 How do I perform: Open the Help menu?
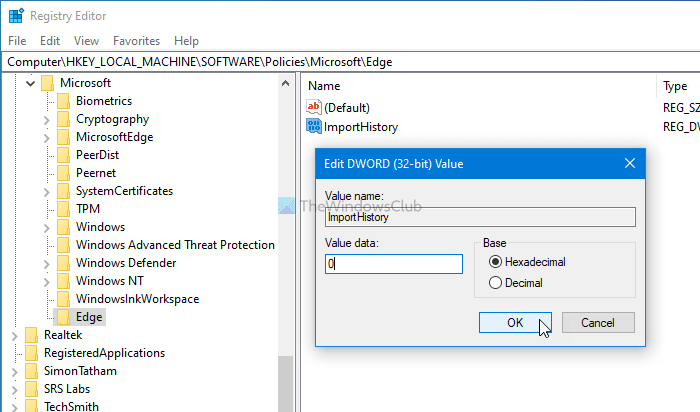point(186,41)
